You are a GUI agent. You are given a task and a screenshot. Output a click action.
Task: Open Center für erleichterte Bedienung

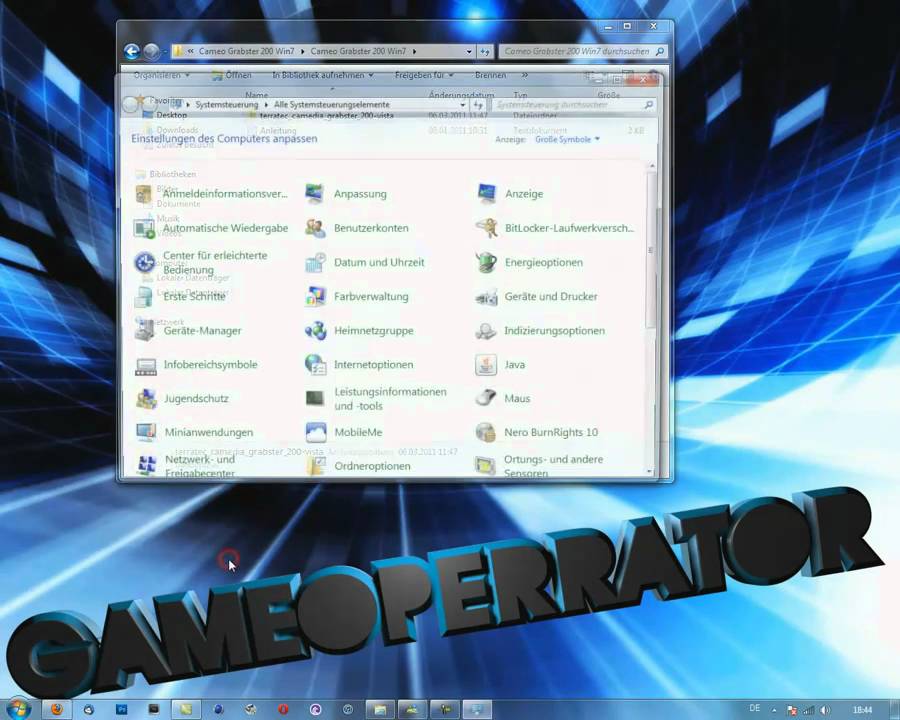201,262
